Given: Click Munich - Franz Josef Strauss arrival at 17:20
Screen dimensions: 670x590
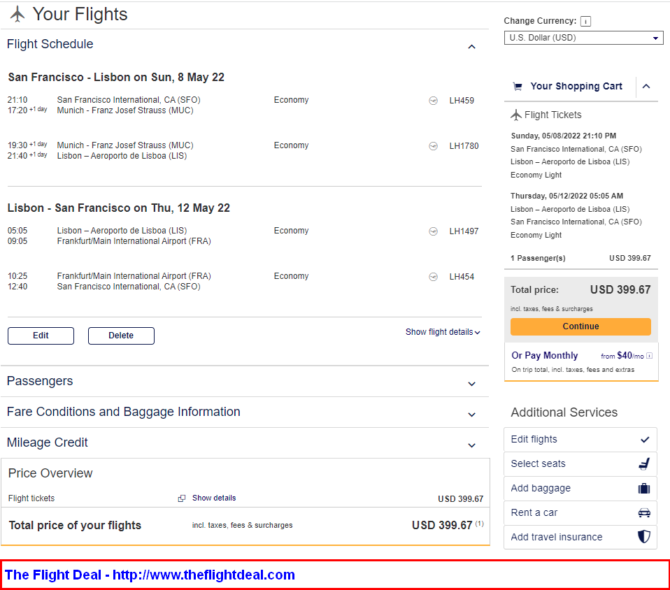Looking at the screenshot, I should click(125, 111).
